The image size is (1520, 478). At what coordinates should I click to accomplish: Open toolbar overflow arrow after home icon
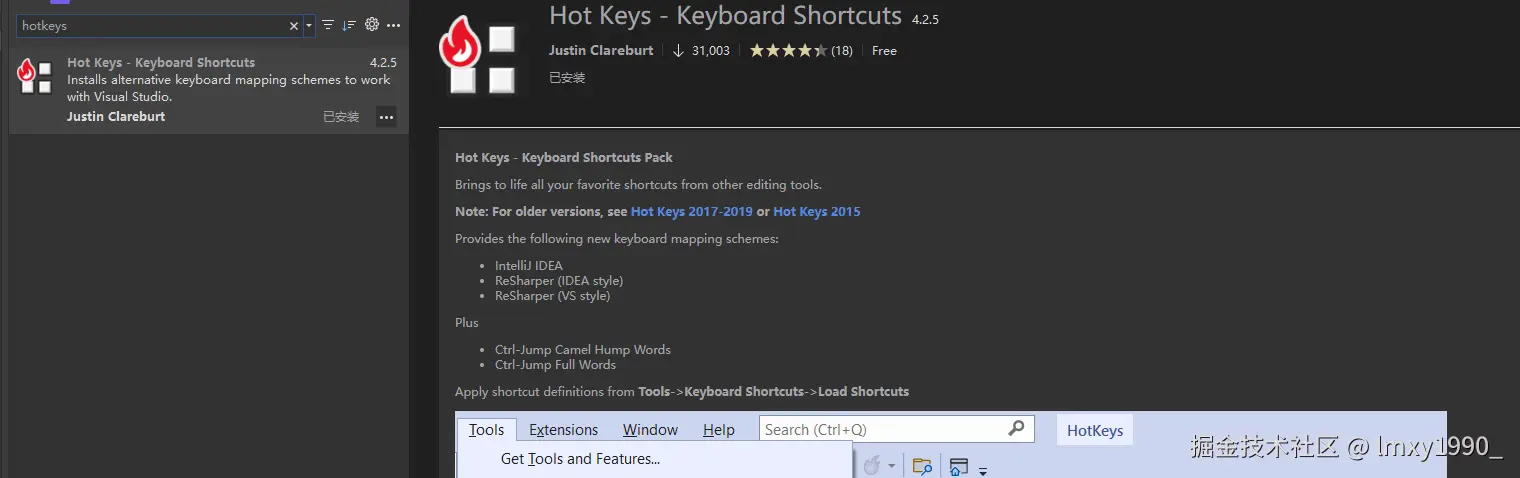[983, 471]
